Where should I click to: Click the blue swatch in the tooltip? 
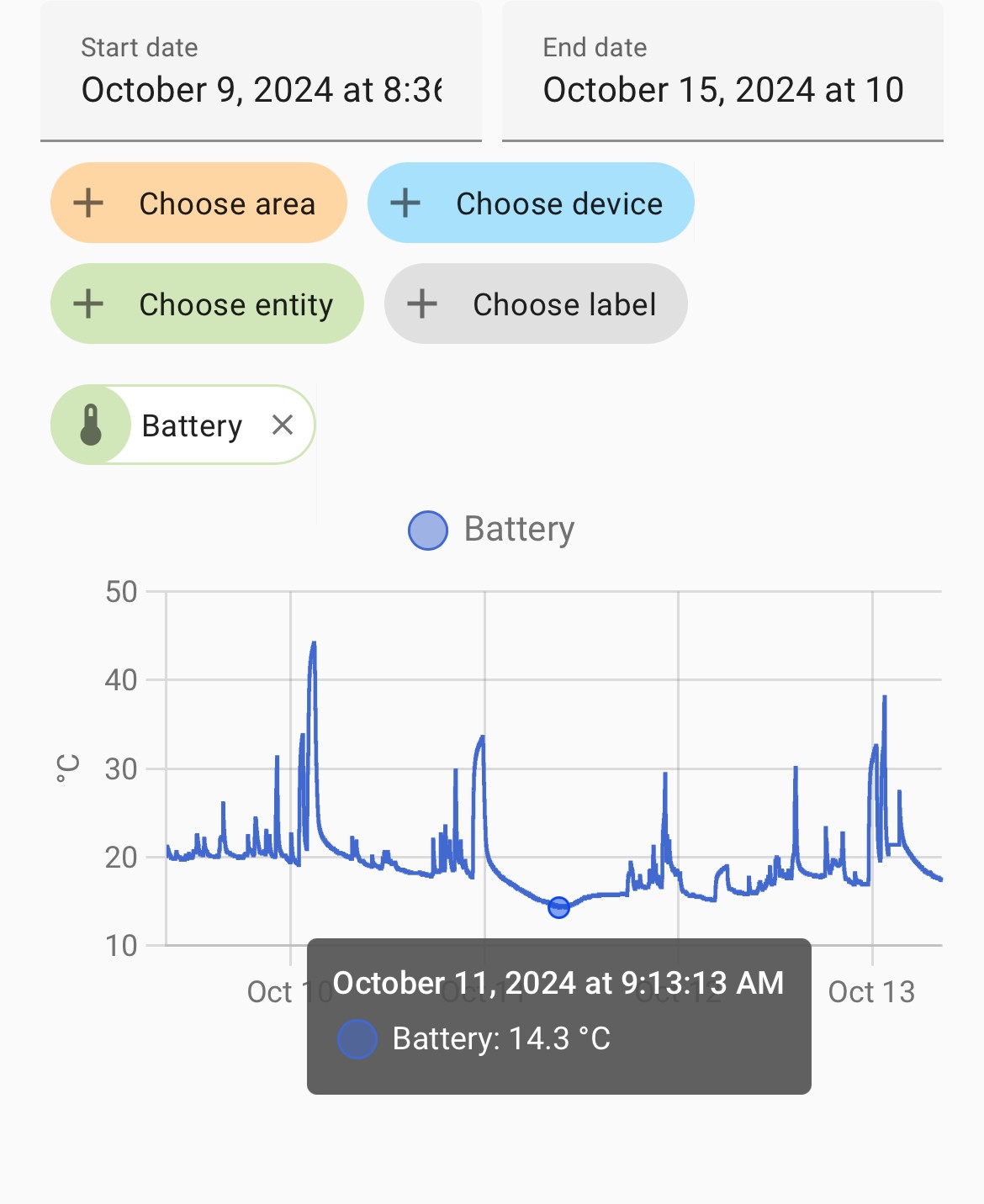point(357,1039)
